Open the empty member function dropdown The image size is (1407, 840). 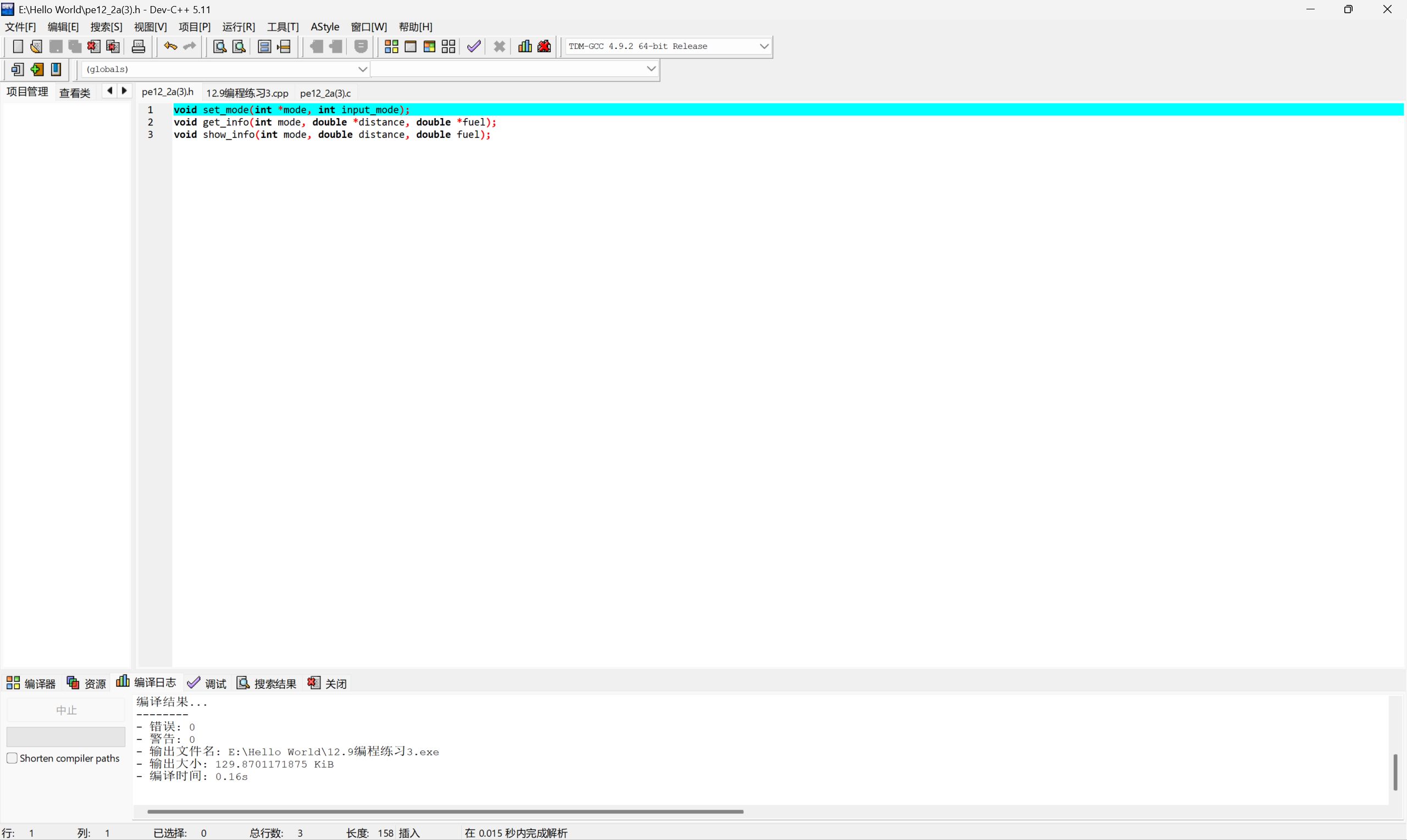click(651, 69)
